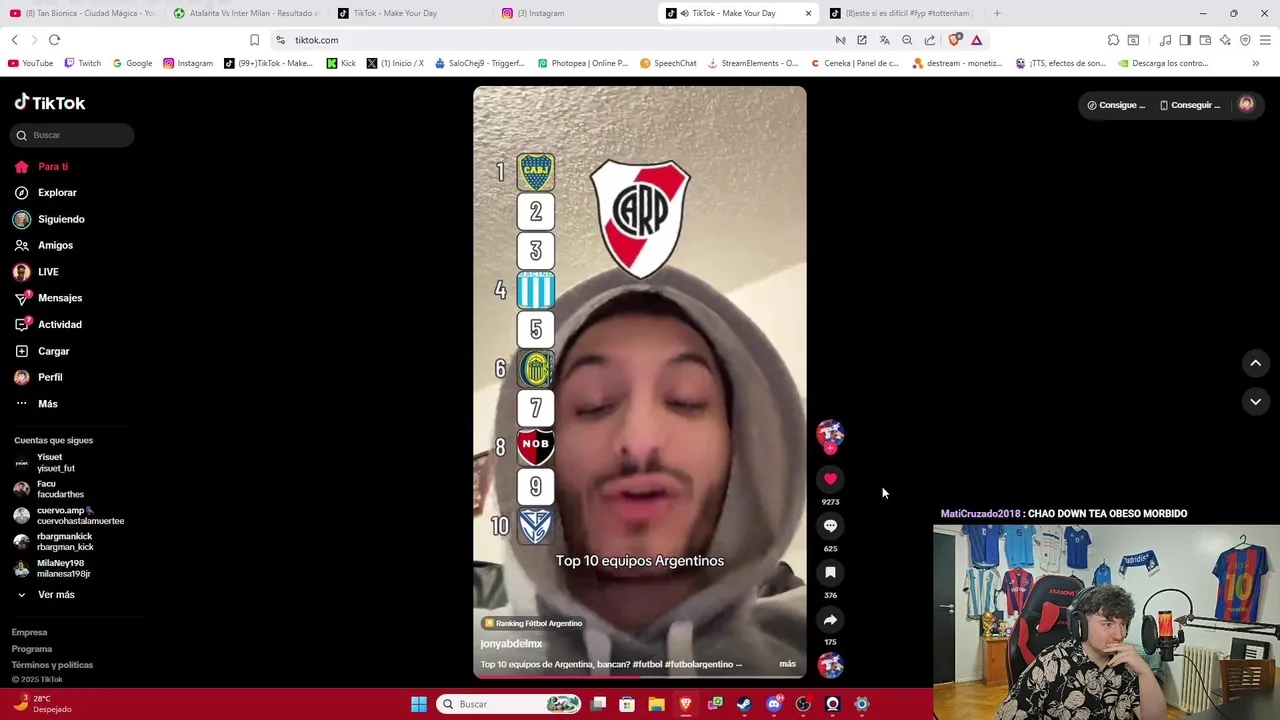Click the TikTok Buscar search field
This screenshot has width=1280, height=720.
pyautogui.click(x=72, y=135)
